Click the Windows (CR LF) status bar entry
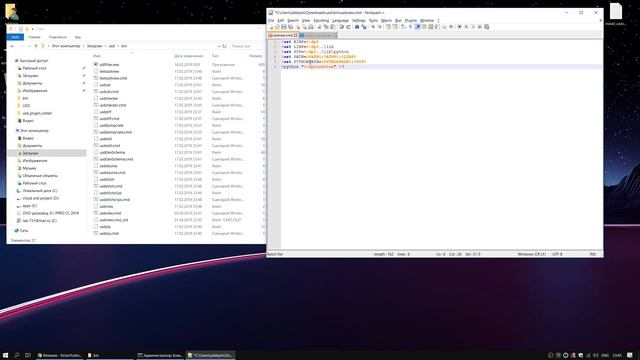This screenshot has width=640, height=360. pyautogui.click(x=531, y=254)
